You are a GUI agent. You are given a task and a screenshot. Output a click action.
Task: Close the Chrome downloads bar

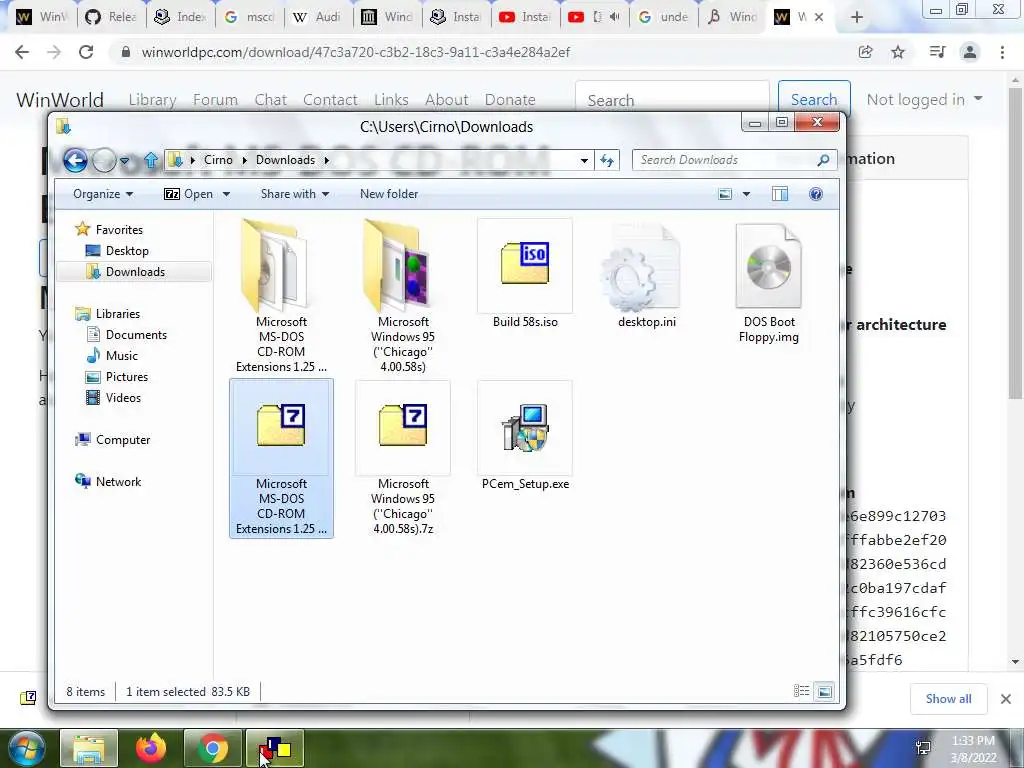pyautogui.click(x=1006, y=699)
